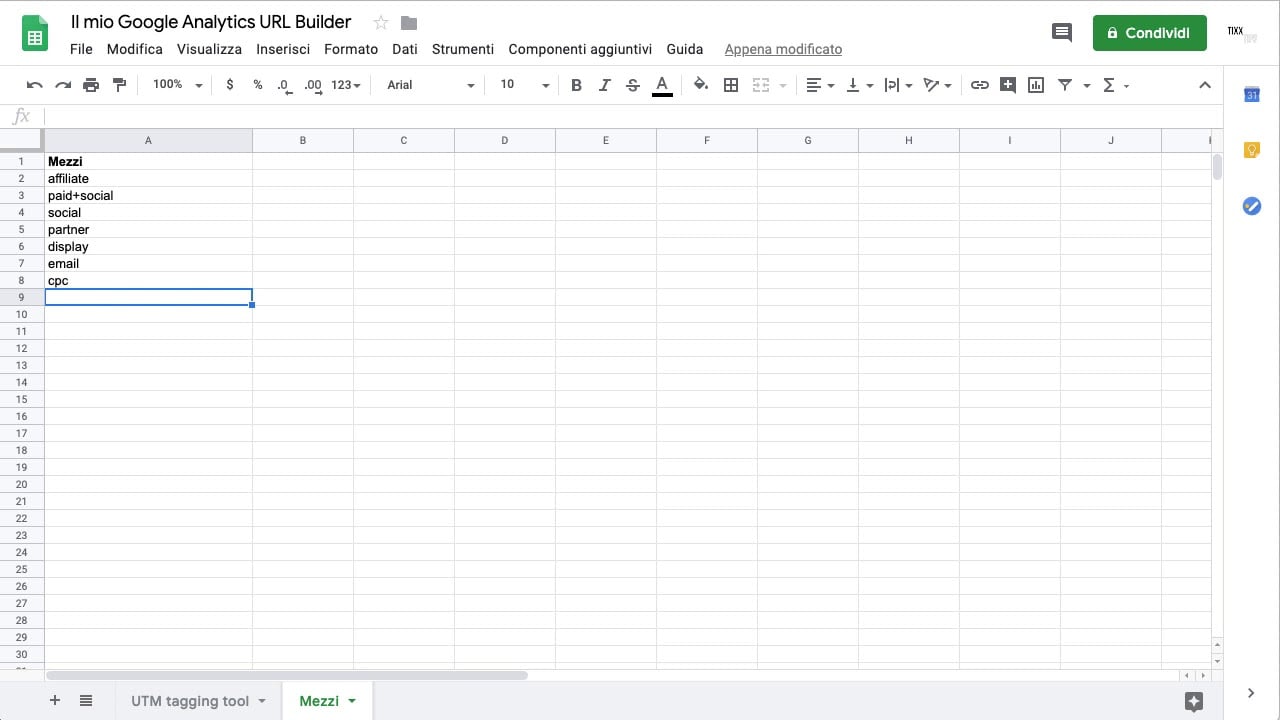
Task: Click the undo arrow icon
Action: coord(35,85)
